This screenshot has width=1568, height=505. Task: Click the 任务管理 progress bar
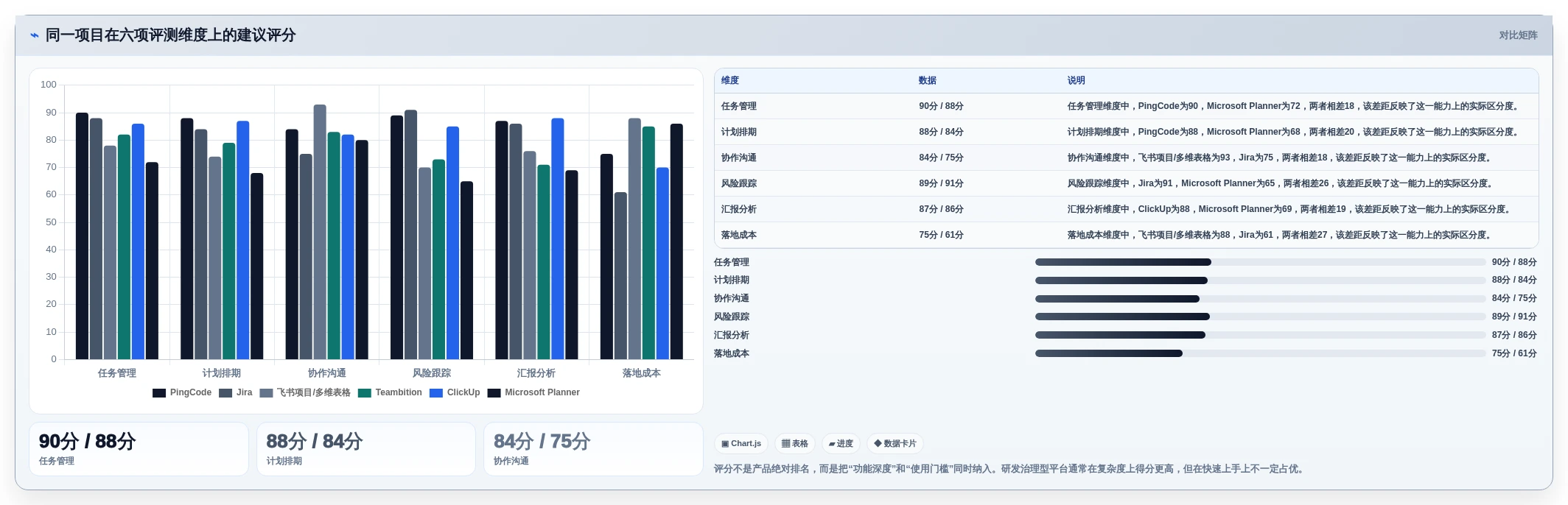click(x=1260, y=262)
